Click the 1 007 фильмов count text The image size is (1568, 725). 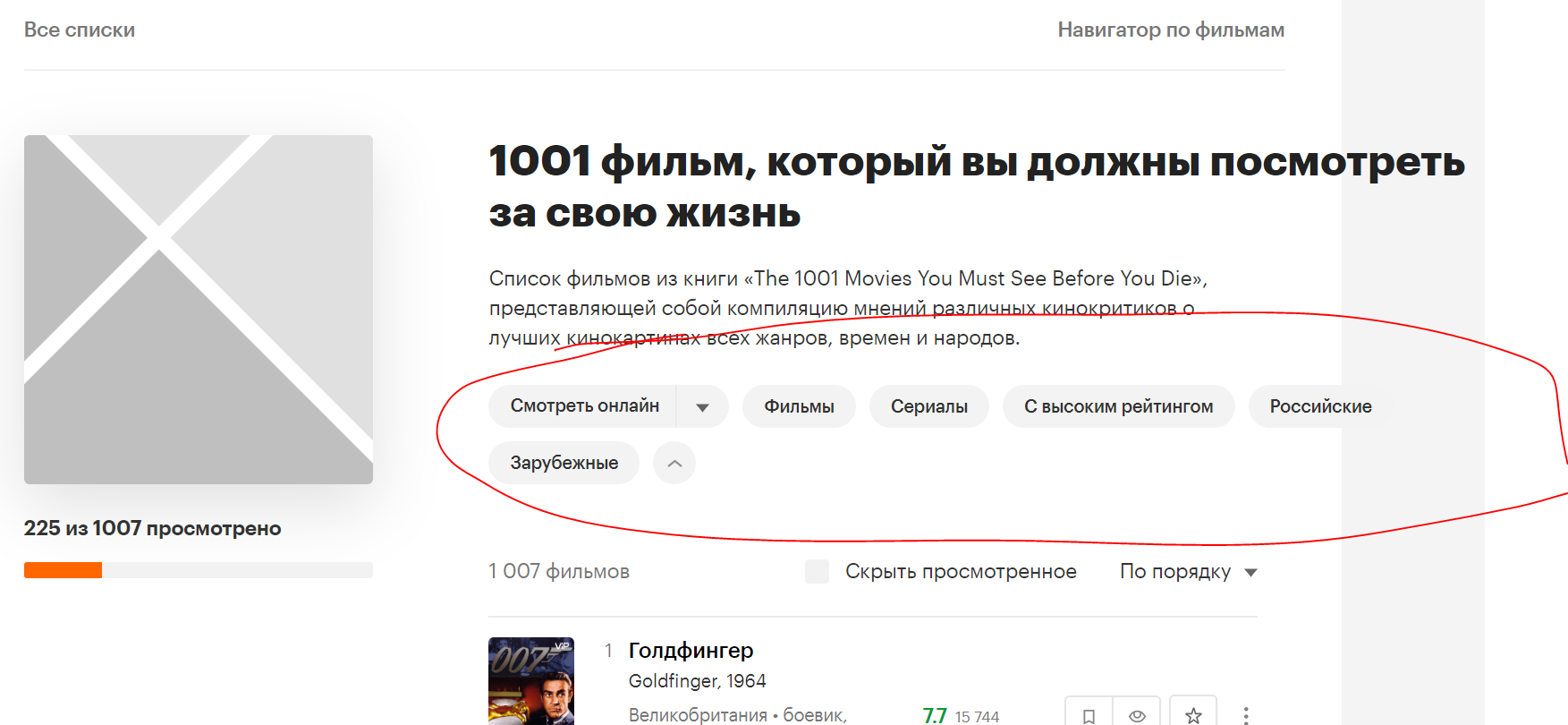559,571
